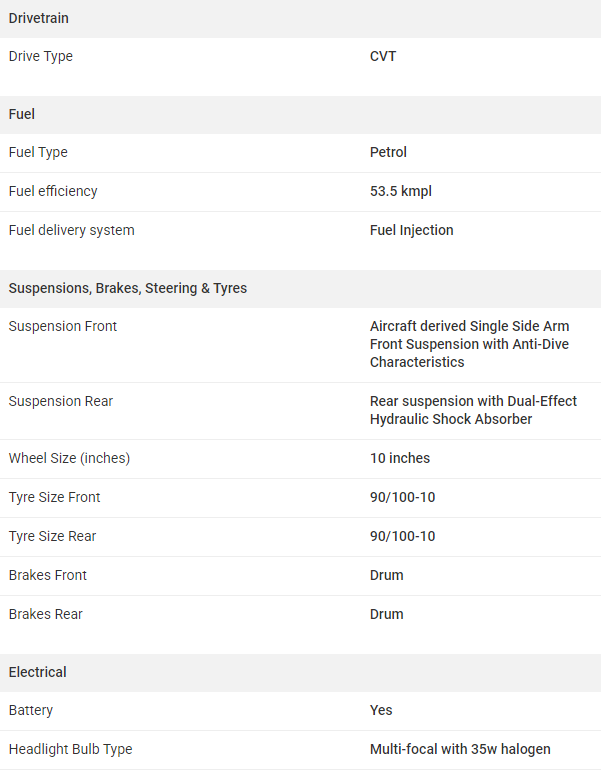
Task: Click the Wheel Size (inches) label
Action: coord(70,458)
